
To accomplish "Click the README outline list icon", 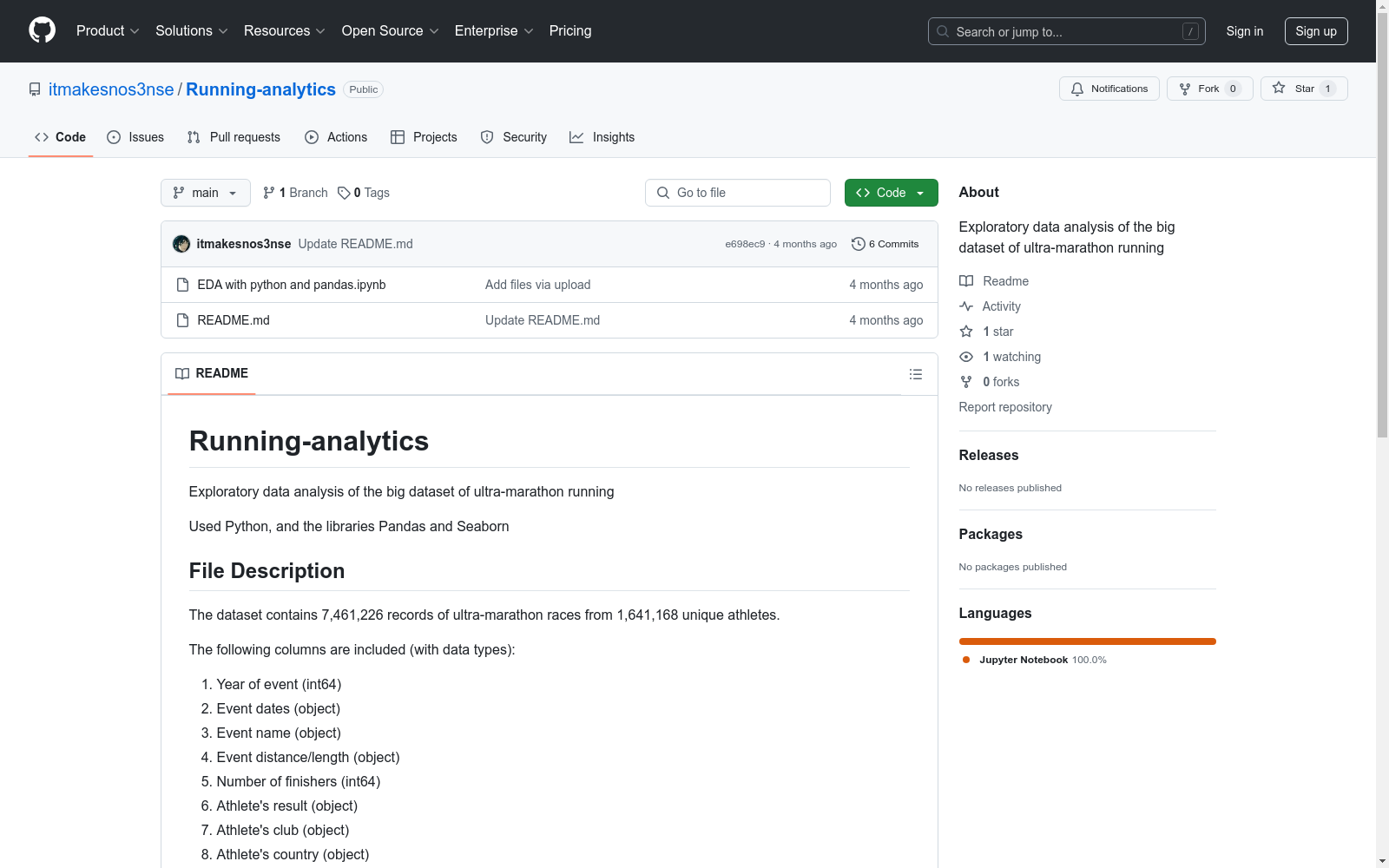I will tap(915, 374).
